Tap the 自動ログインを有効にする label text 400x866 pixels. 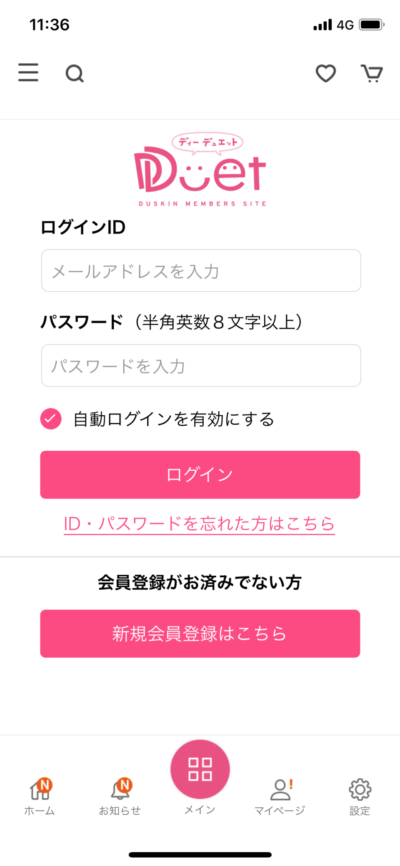pyautogui.click(x=174, y=419)
